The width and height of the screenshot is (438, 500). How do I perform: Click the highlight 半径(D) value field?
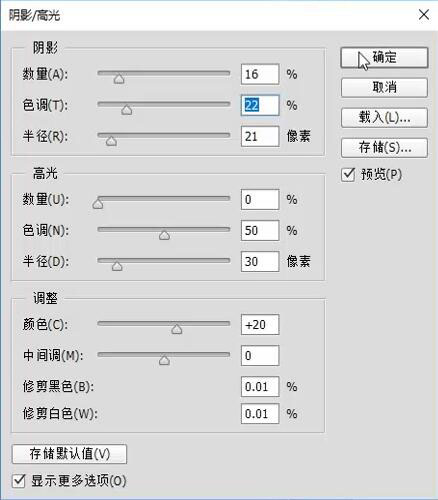260,262
